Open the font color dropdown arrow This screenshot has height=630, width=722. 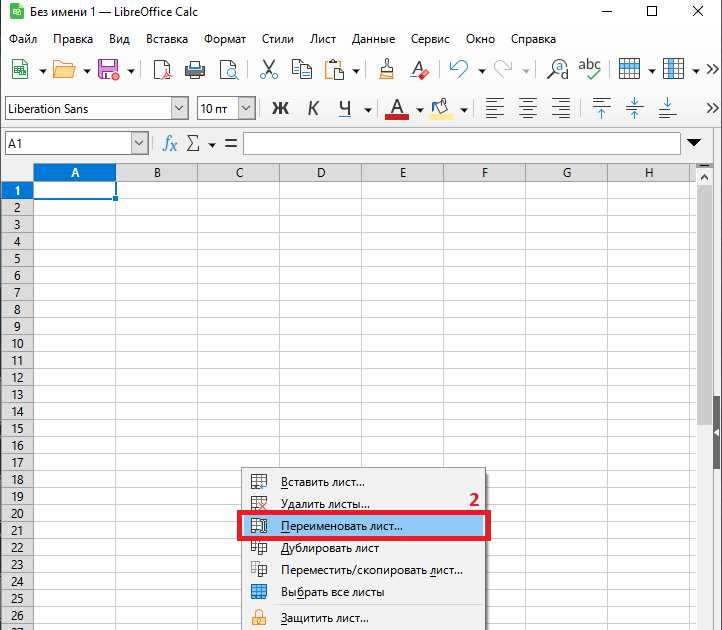[x=419, y=110]
